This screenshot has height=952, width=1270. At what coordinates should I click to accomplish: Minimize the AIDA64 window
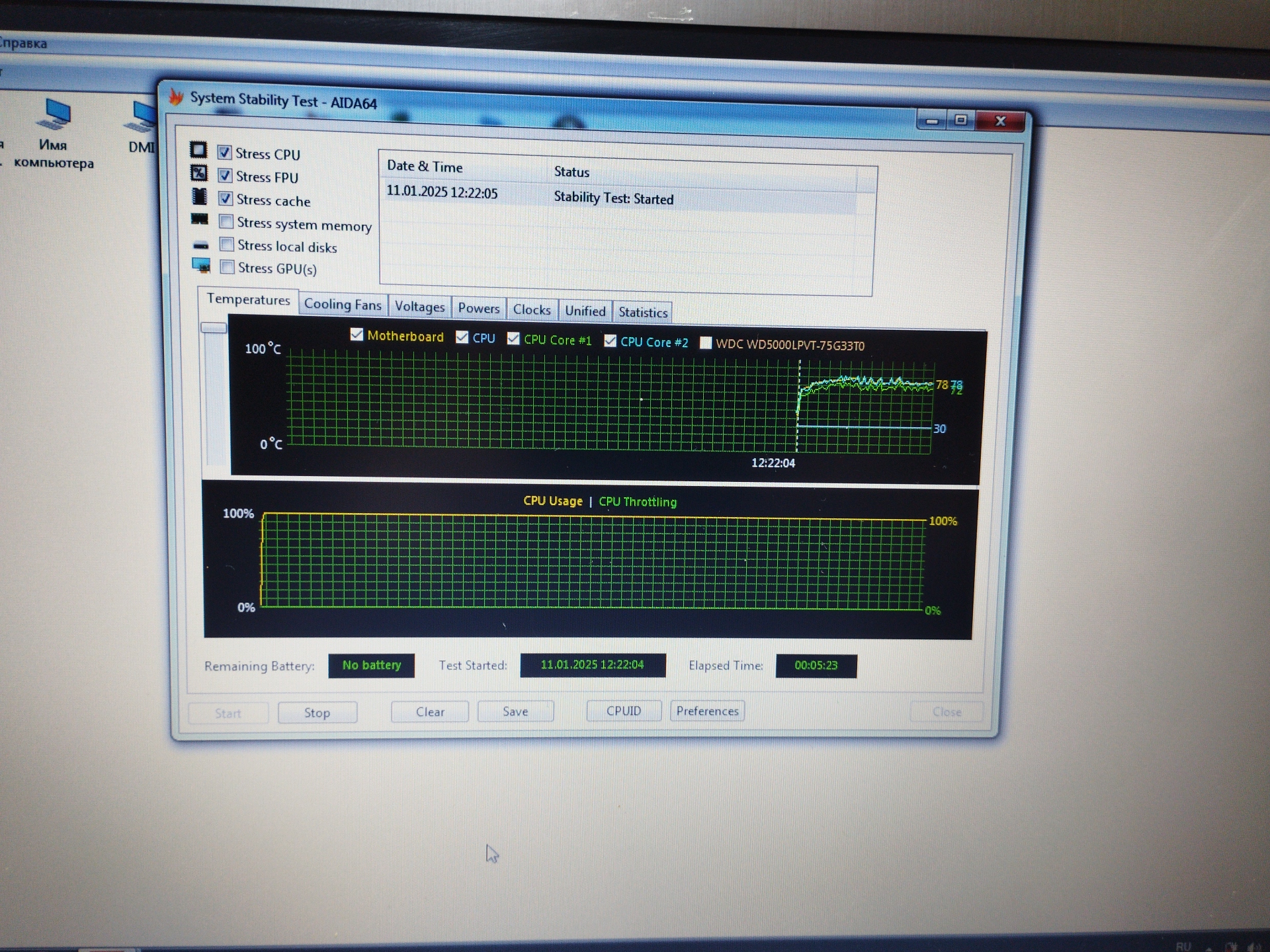[x=933, y=121]
